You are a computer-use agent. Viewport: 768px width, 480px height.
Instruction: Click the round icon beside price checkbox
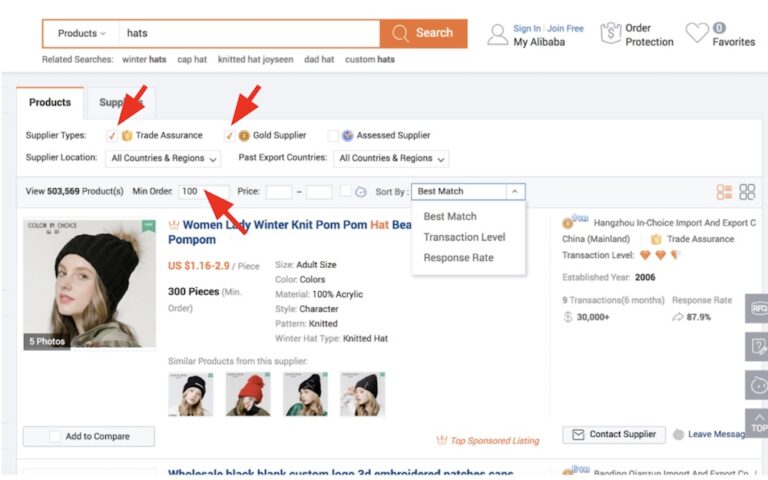pyautogui.click(x=361, y=192)
